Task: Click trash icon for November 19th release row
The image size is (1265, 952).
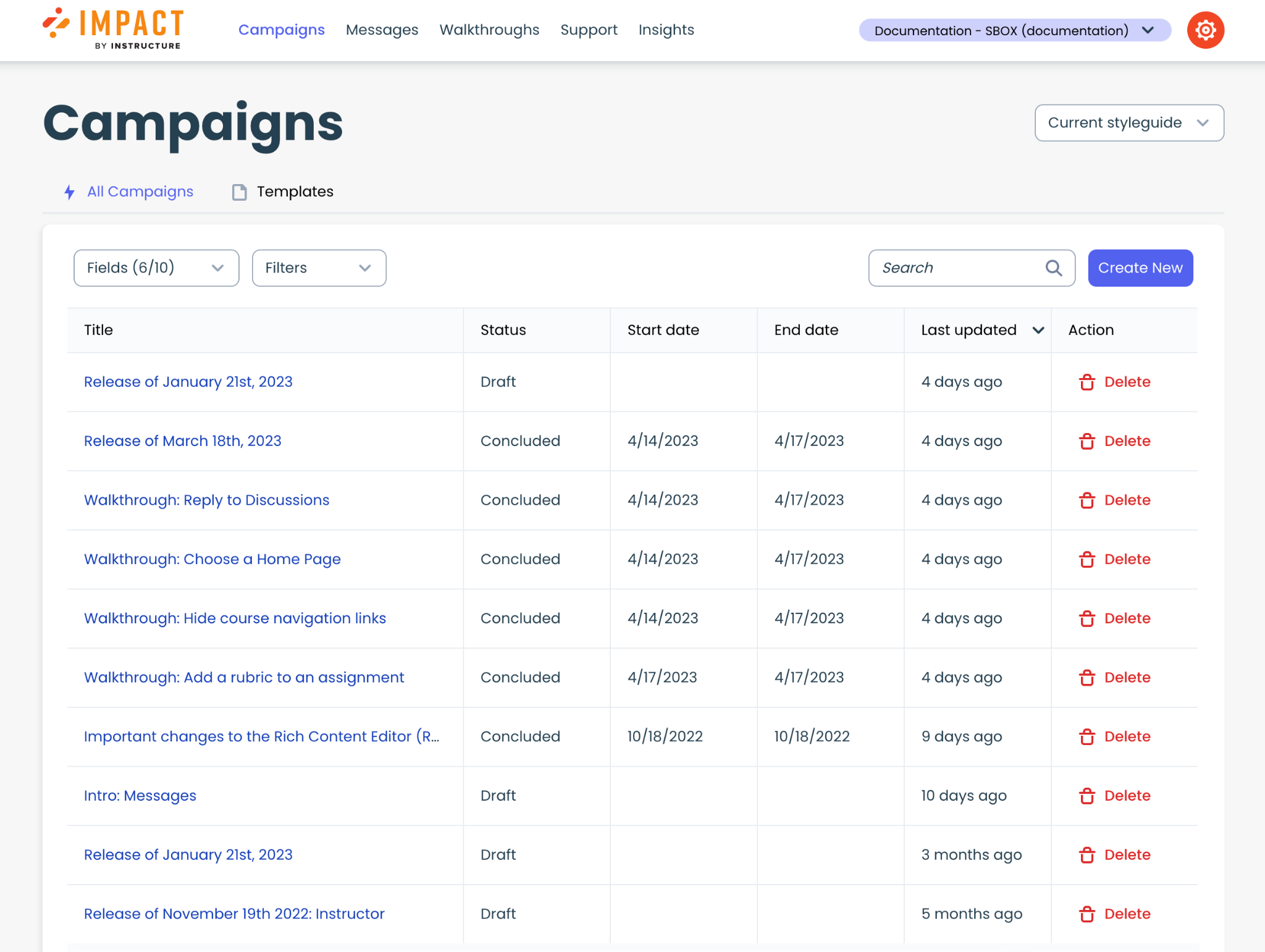Action: pos(1086,914)
